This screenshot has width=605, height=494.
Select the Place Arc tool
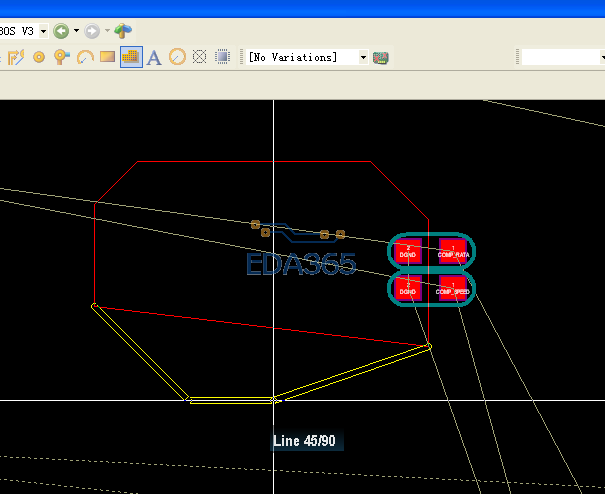click(x=85, y=57)
